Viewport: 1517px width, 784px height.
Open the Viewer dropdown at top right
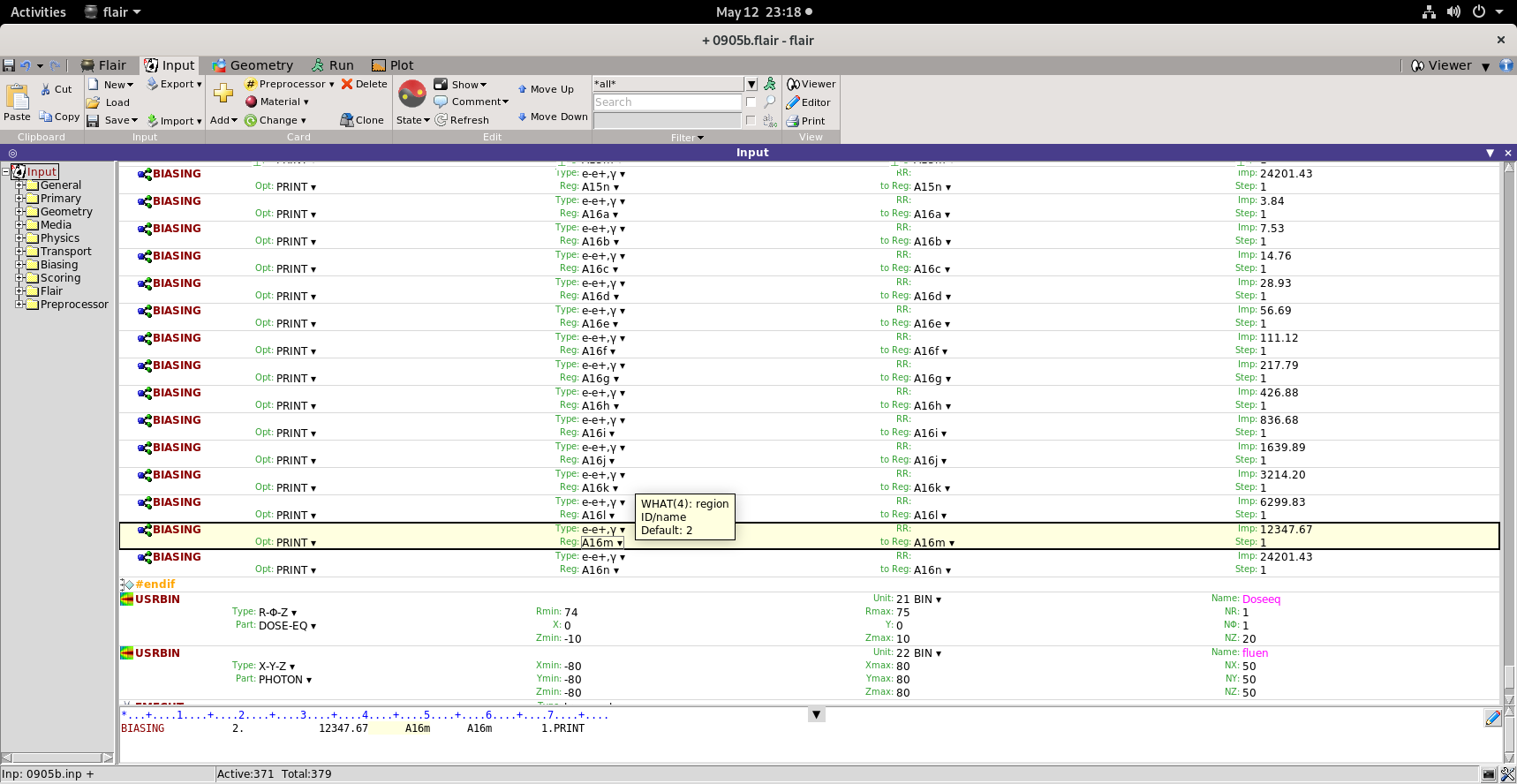pyautogui.click(x=1486, y=66)
